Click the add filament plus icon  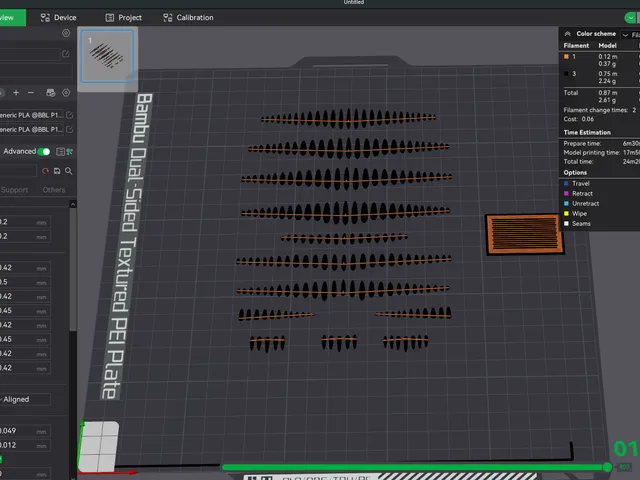click(x=16, y=93)
